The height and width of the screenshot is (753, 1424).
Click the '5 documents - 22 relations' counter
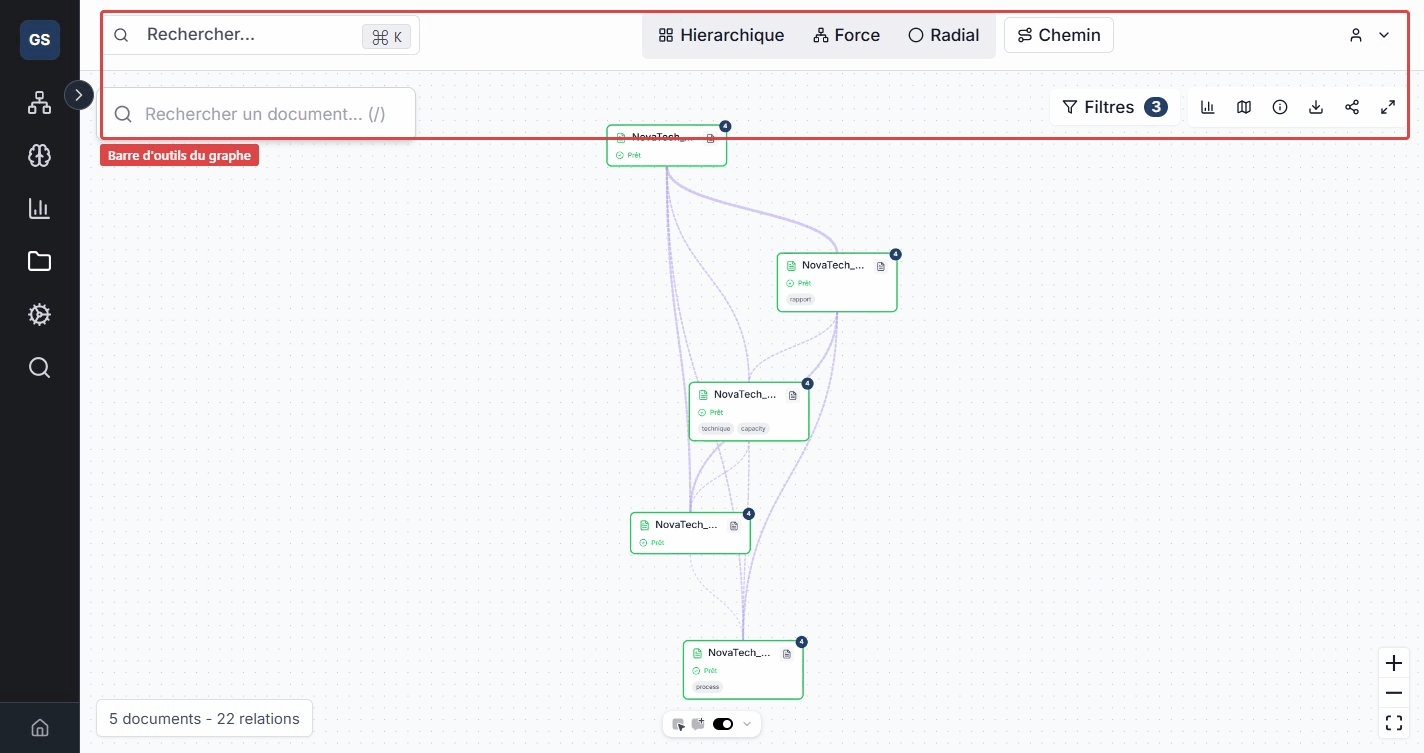[204, 718]
